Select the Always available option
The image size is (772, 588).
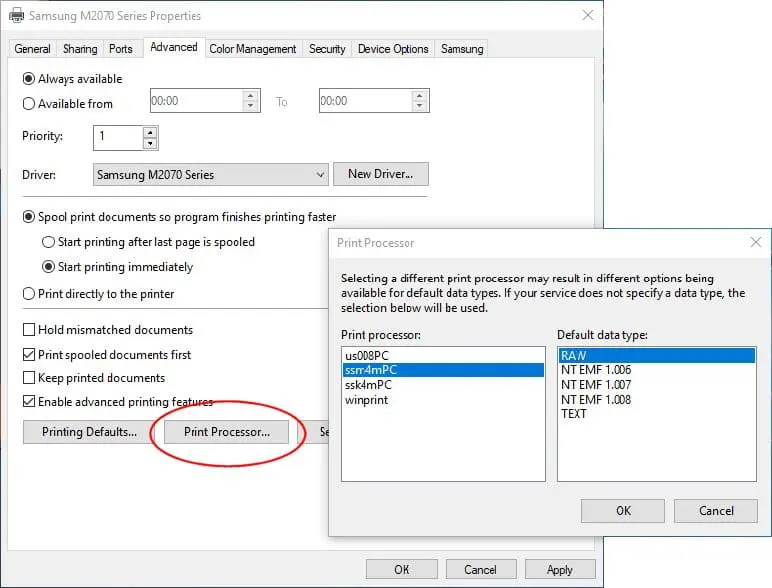(x=72, y=79)
